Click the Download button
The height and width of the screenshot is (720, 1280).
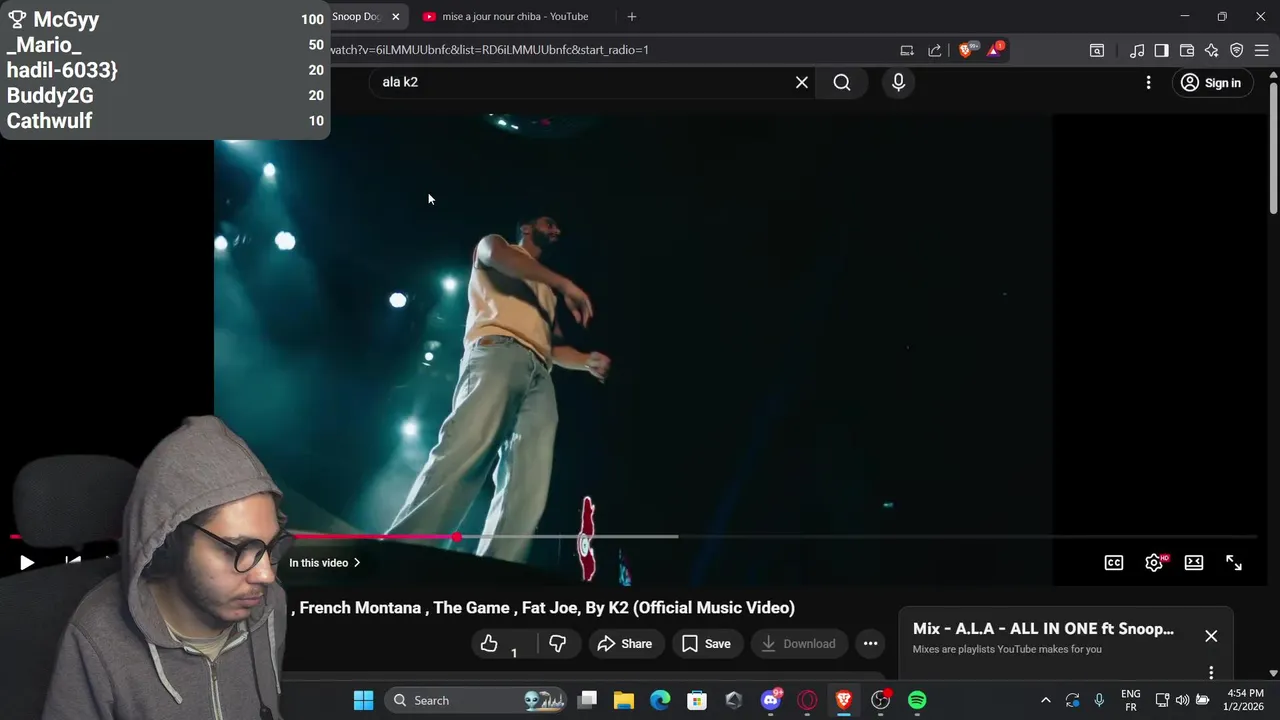[798, 644]
